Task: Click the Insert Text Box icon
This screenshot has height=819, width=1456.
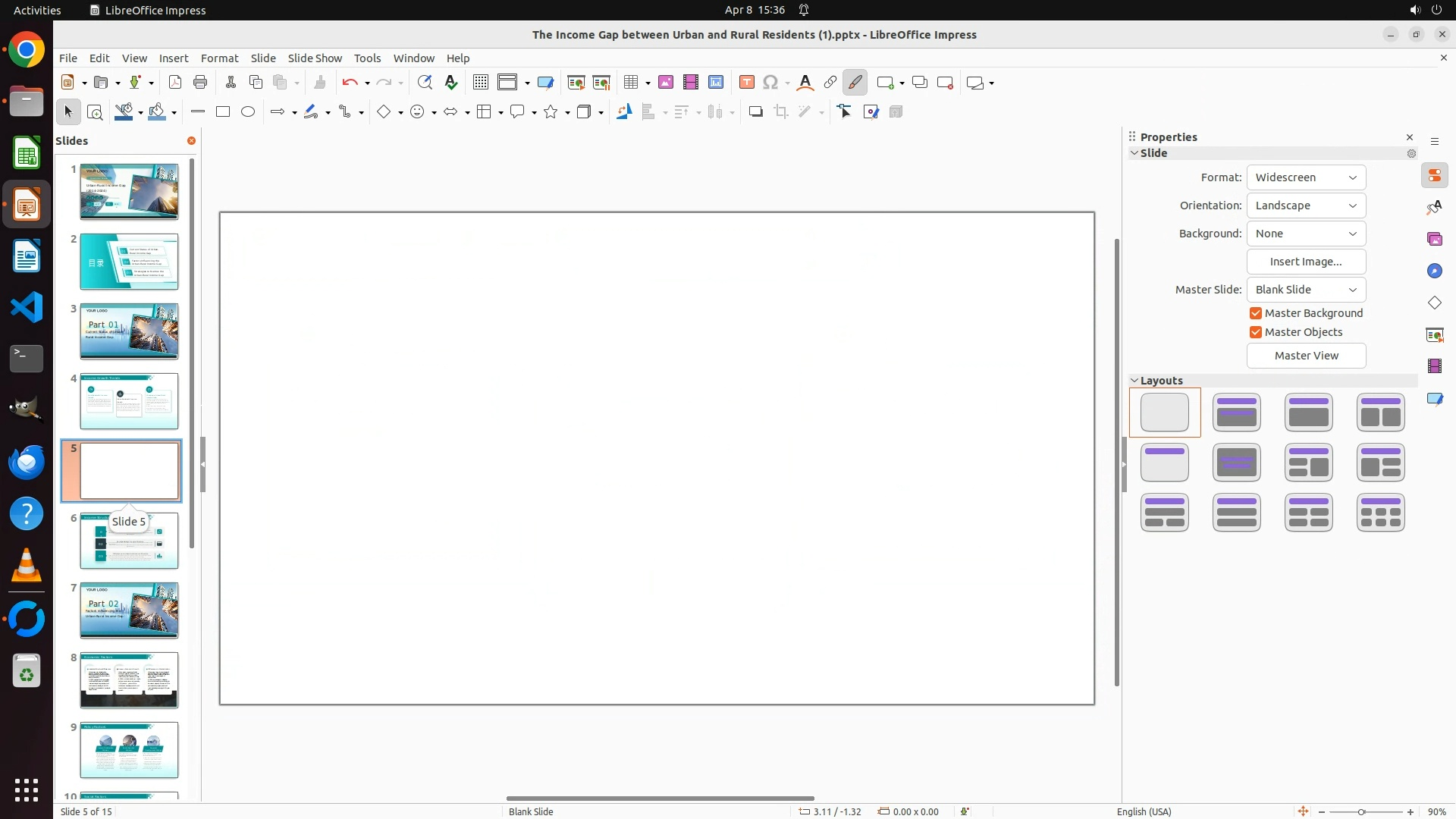Action: pos(746,83)
